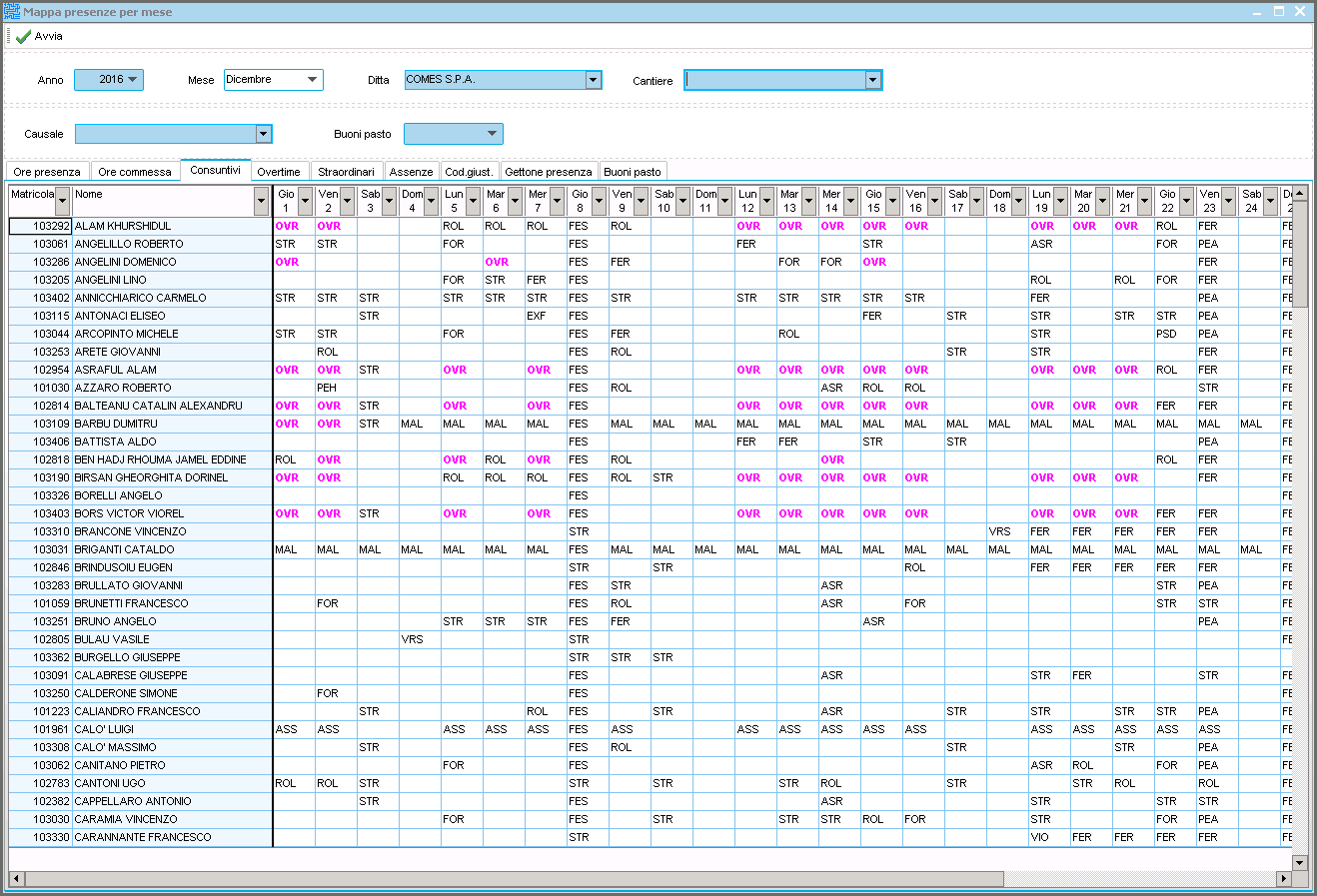This screenshot has width=1317, height=896.
Task: Open the Assenze tab
Action: click(412, 172)
